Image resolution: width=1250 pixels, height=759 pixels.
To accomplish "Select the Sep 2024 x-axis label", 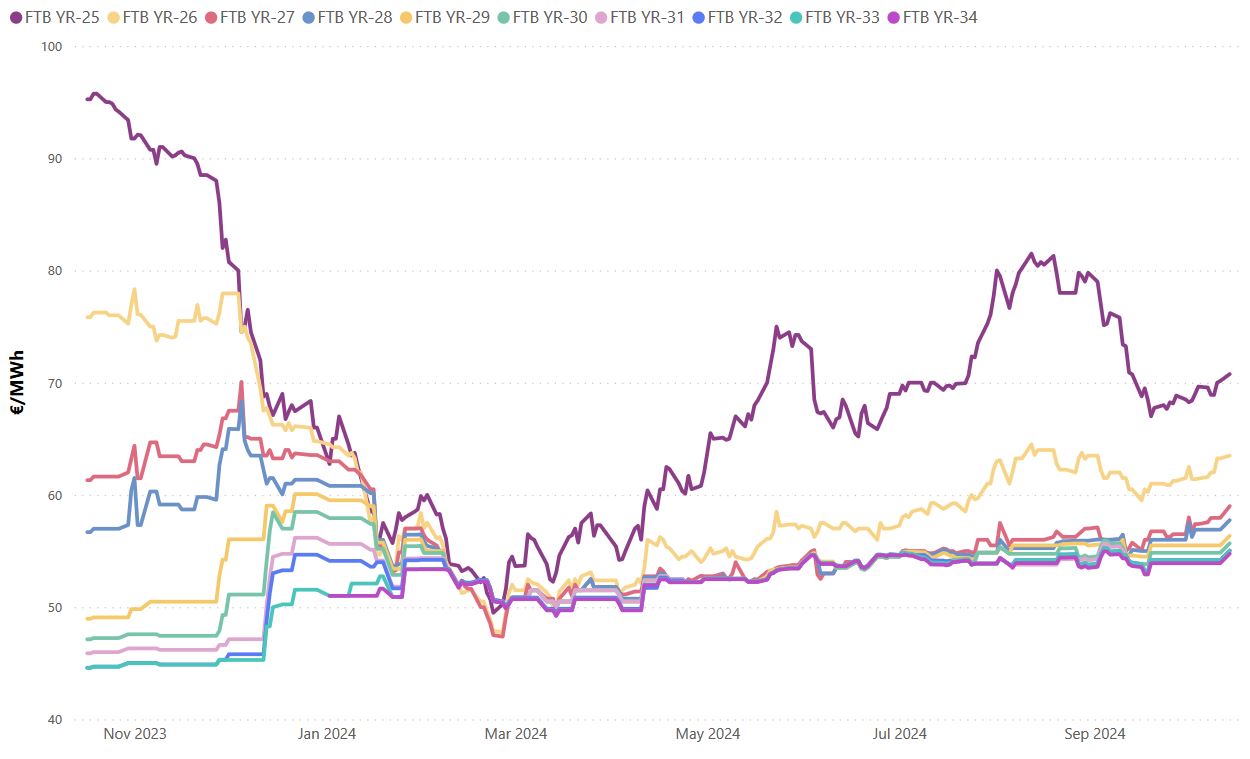I will click(x=1094, y=734).
